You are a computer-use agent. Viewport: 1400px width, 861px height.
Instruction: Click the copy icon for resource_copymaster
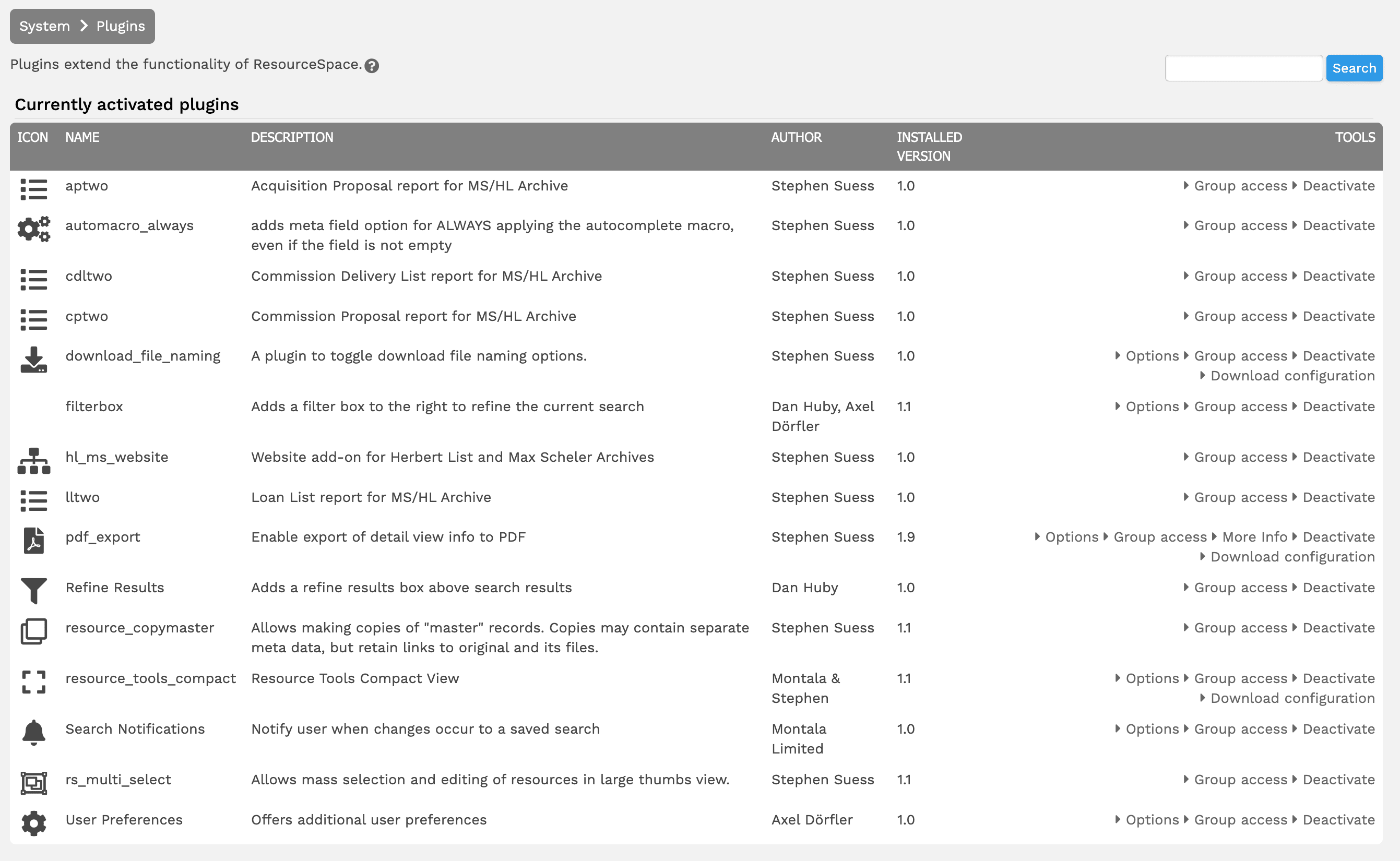pos(33,632)
